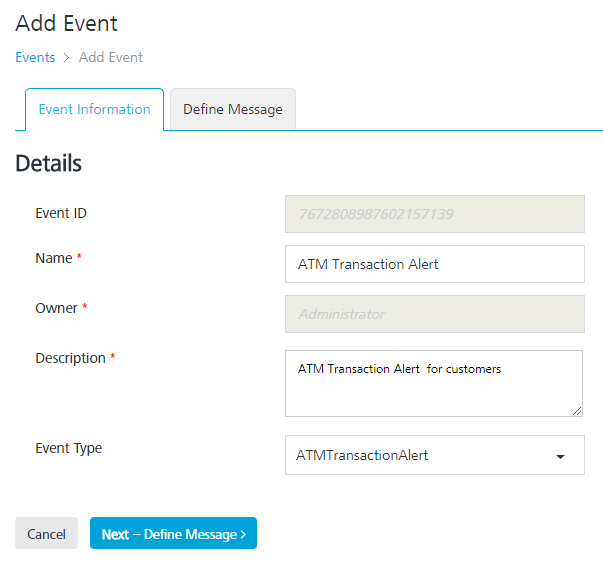Open the Events breadcrumb link
This screenshot has height=574, width=603.
pos(35,57)
